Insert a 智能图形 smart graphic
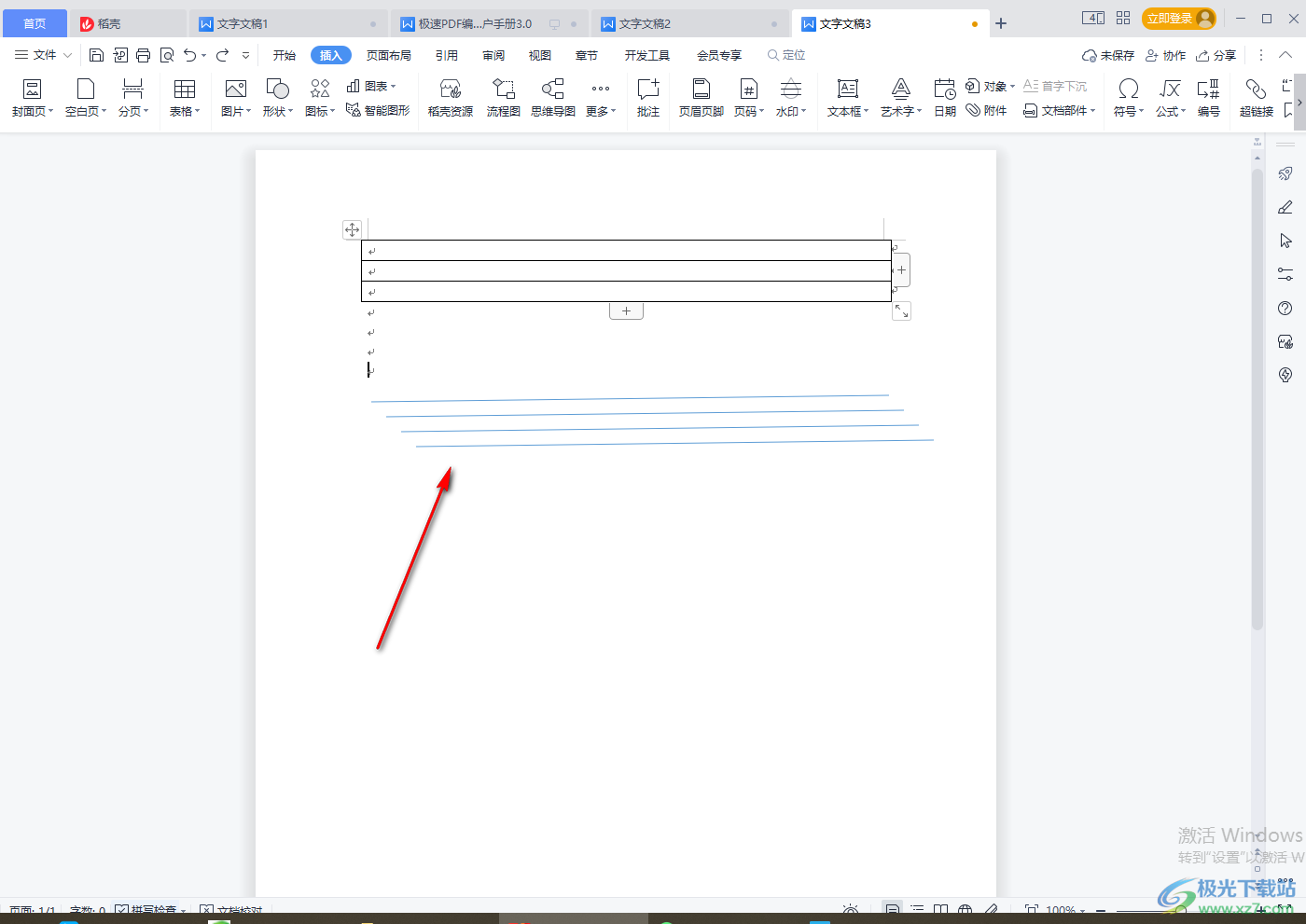 378,110
